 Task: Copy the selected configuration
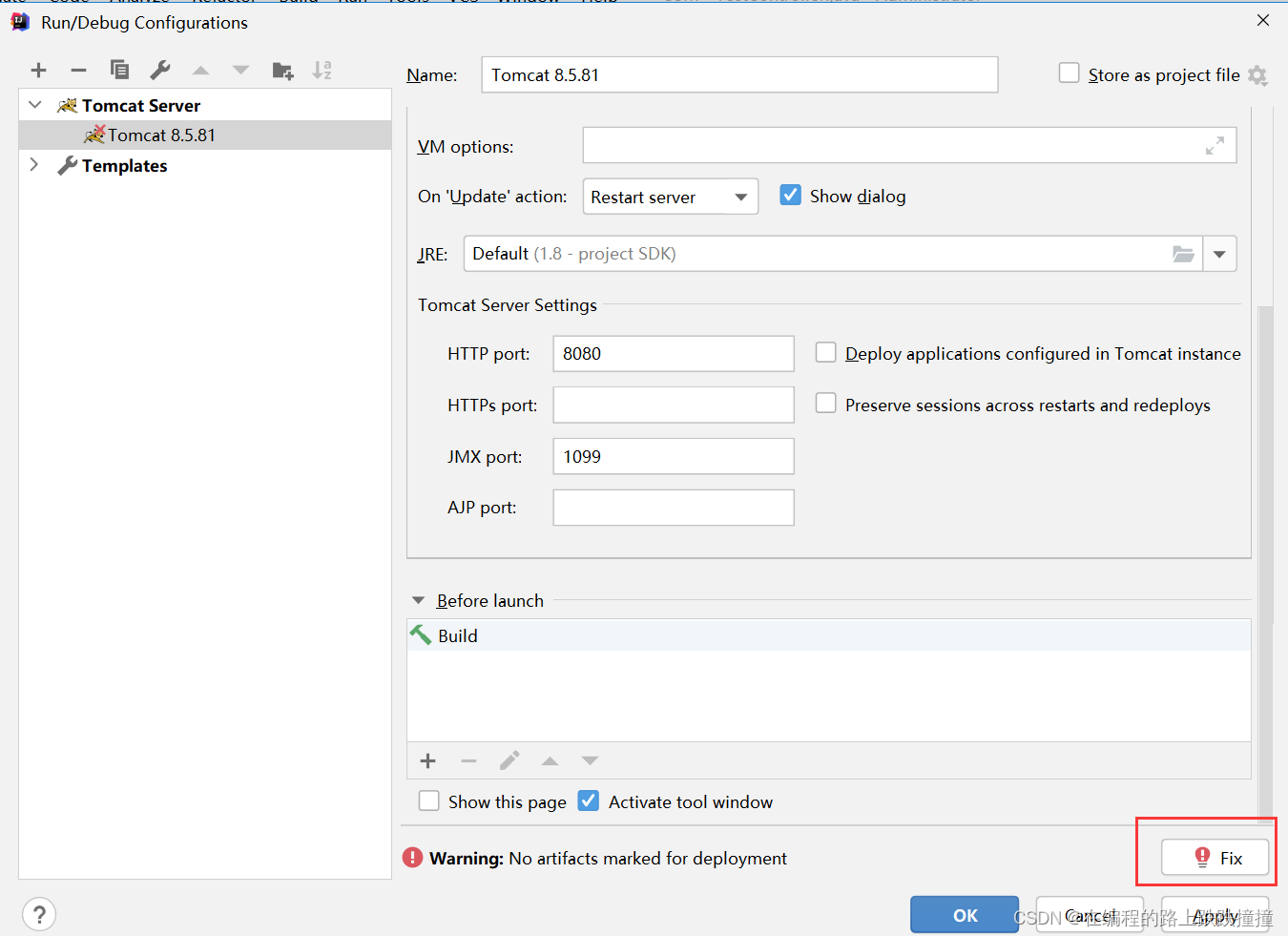click(119, 70)
